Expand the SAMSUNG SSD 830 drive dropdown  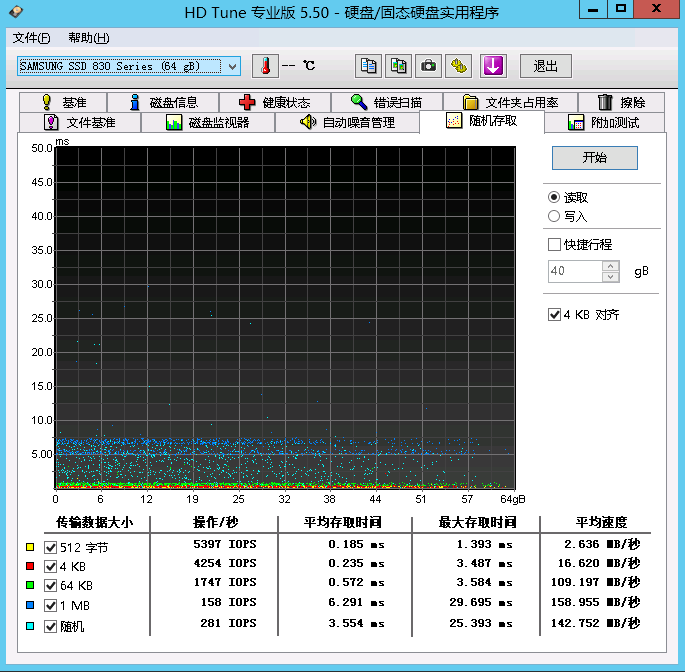click(232, 66)
